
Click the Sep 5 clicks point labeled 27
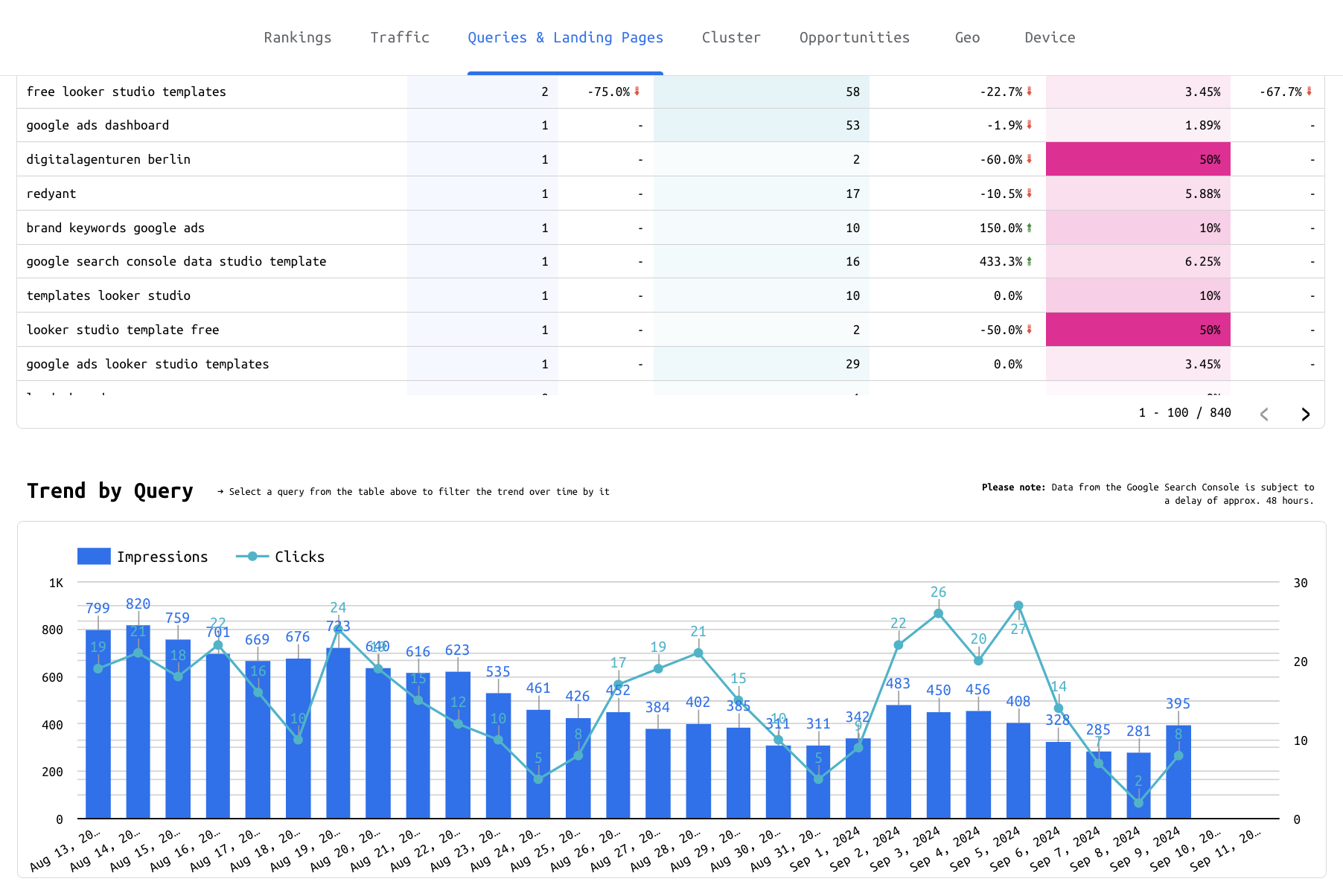(x=1018, y=606)
